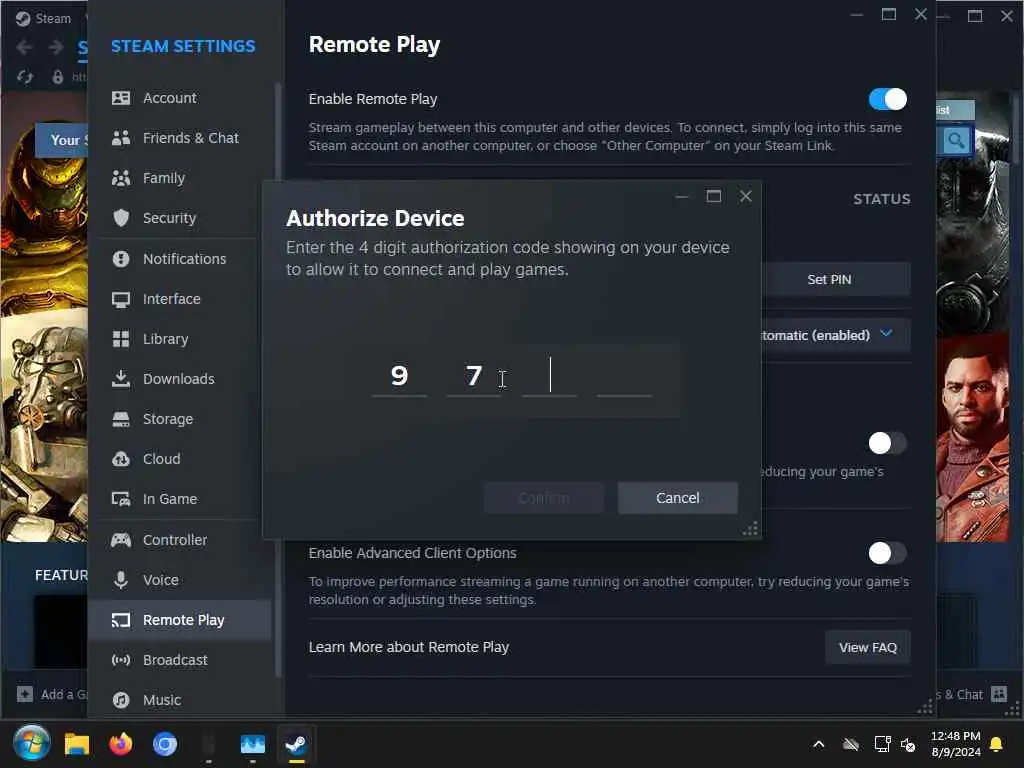Go to Notifications settings

[180, 259]
